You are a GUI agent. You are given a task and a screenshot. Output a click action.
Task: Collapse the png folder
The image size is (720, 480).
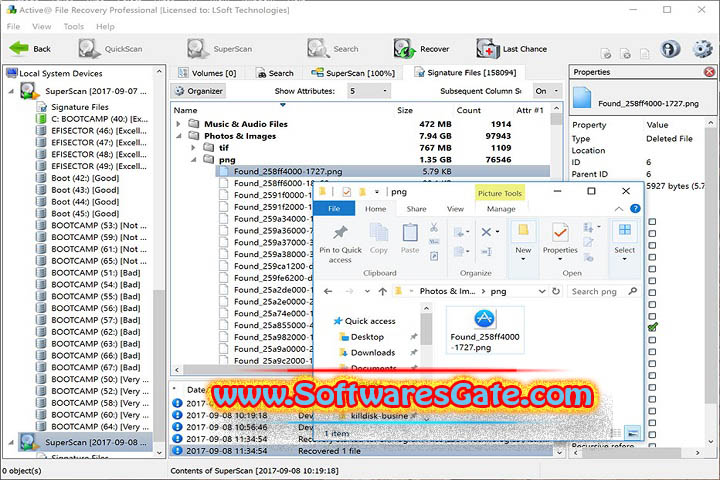pyautogui.click(x=193, y=160)
